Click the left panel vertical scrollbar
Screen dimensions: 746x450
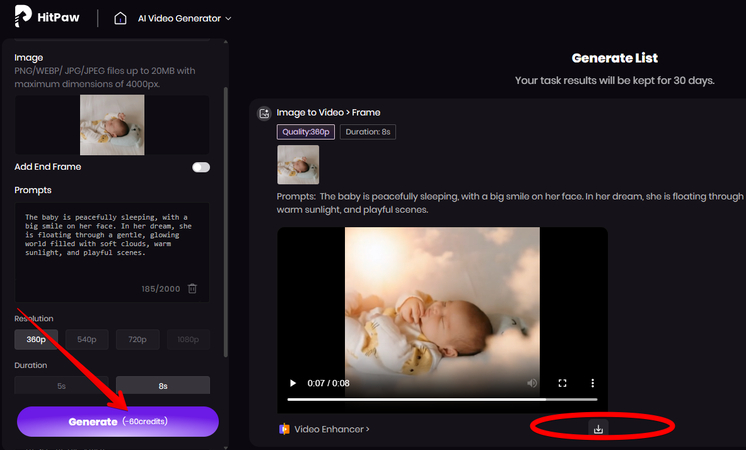(226, 221)
